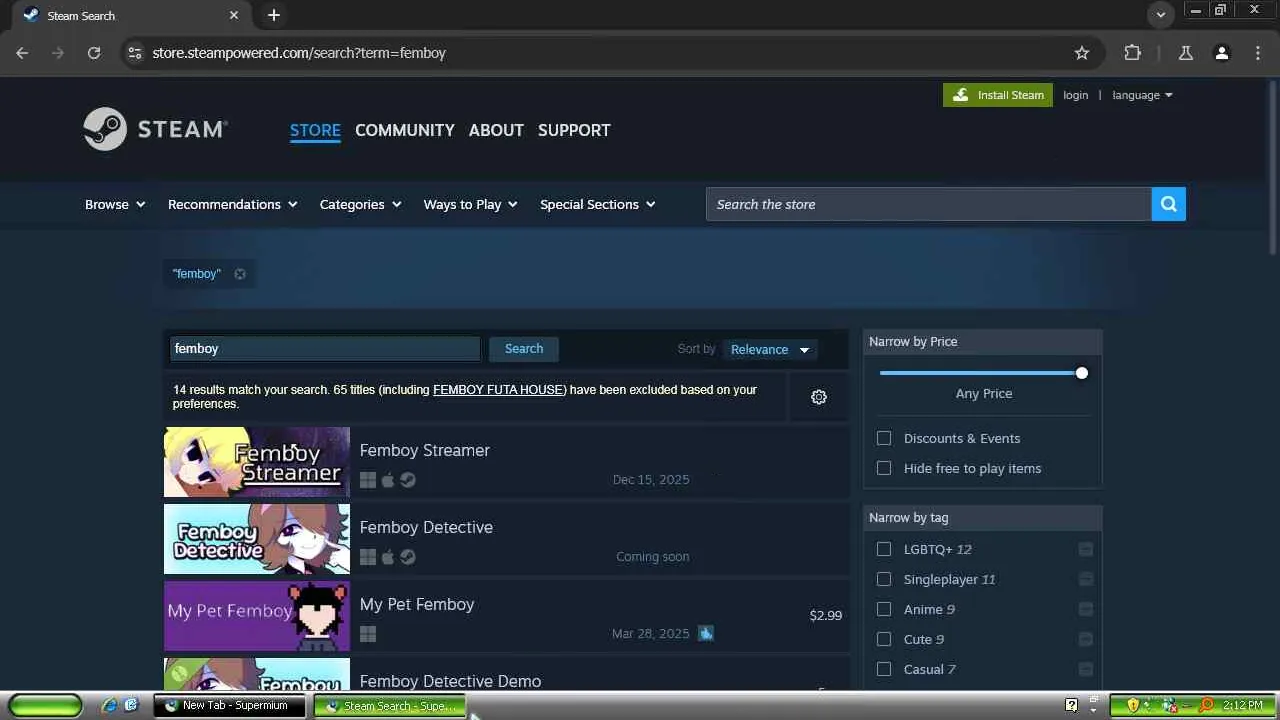Open the browser profile icon

pyautogui.click(x=1222, y=53)
